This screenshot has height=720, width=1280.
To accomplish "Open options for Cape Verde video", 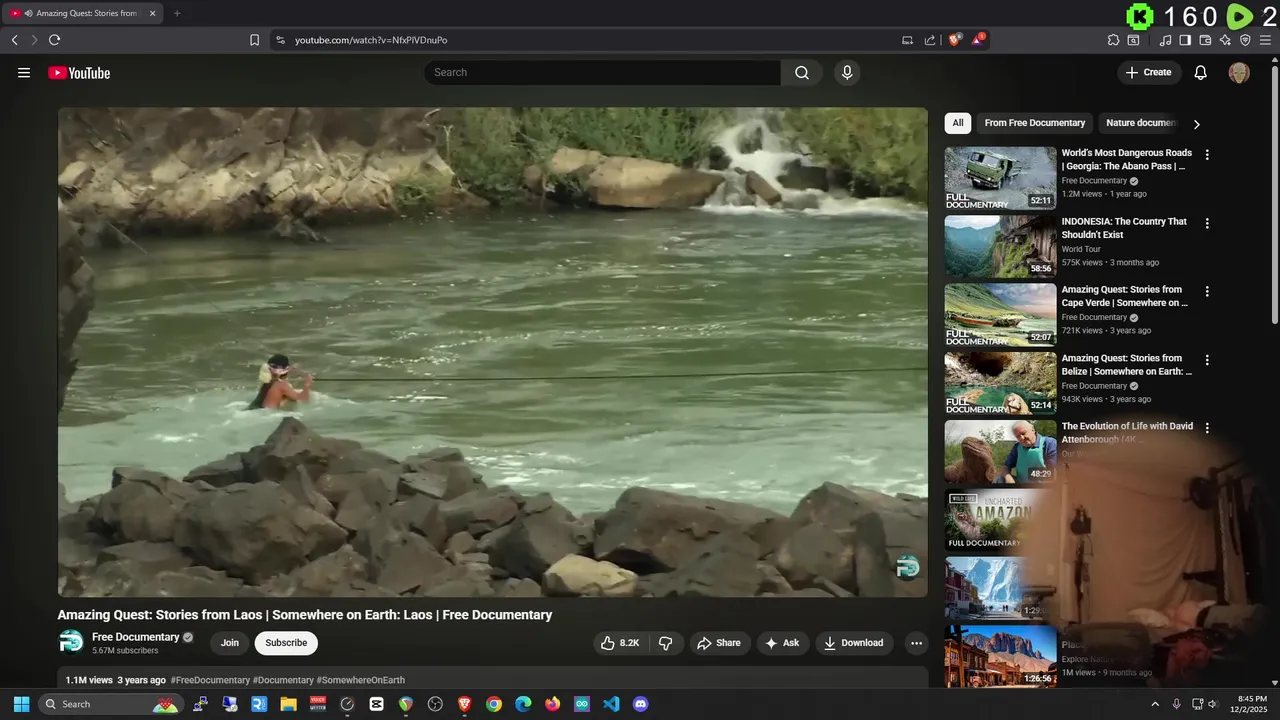I will click(x=1207, y=292).
